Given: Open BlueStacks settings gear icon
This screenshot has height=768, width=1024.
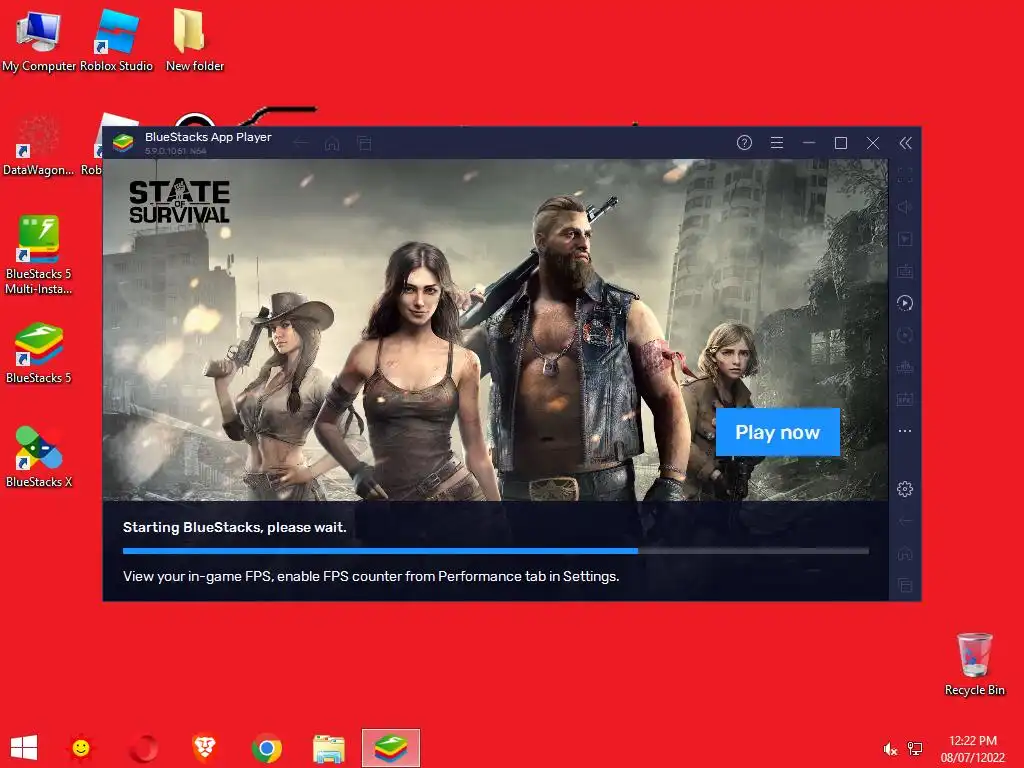Looking at the screenshot, I should point(904,488).
